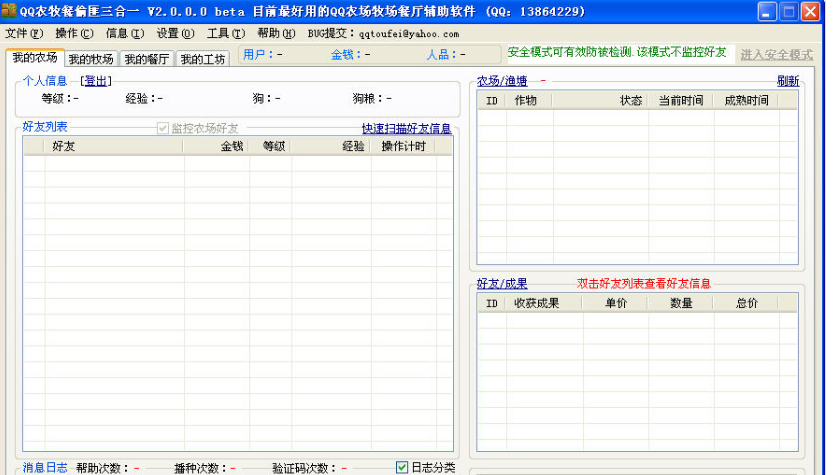This screenshot has height=475, width=834.
Task: Switch to the 我的农场 tab
Action: pos(35,57)
